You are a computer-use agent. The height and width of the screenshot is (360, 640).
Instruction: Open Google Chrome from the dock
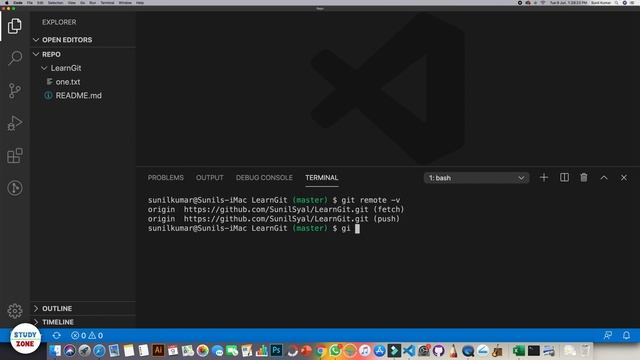pos(321,351)
